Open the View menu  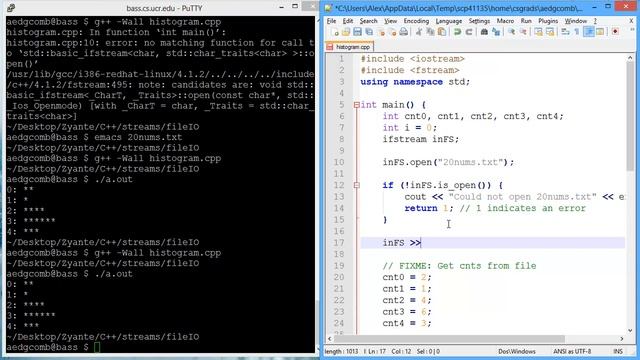[x=391, y=21]
